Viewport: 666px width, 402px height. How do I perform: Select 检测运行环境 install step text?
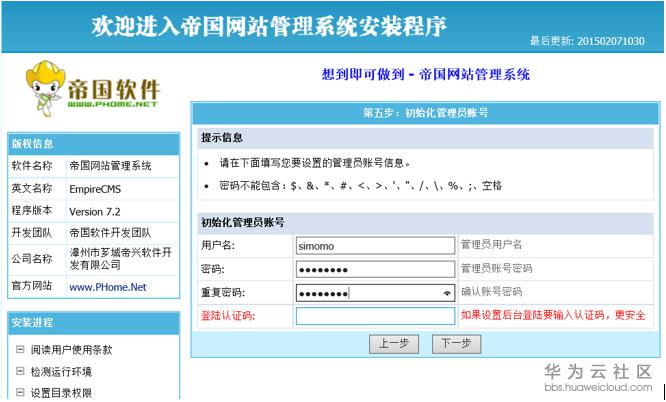point(61,372)
